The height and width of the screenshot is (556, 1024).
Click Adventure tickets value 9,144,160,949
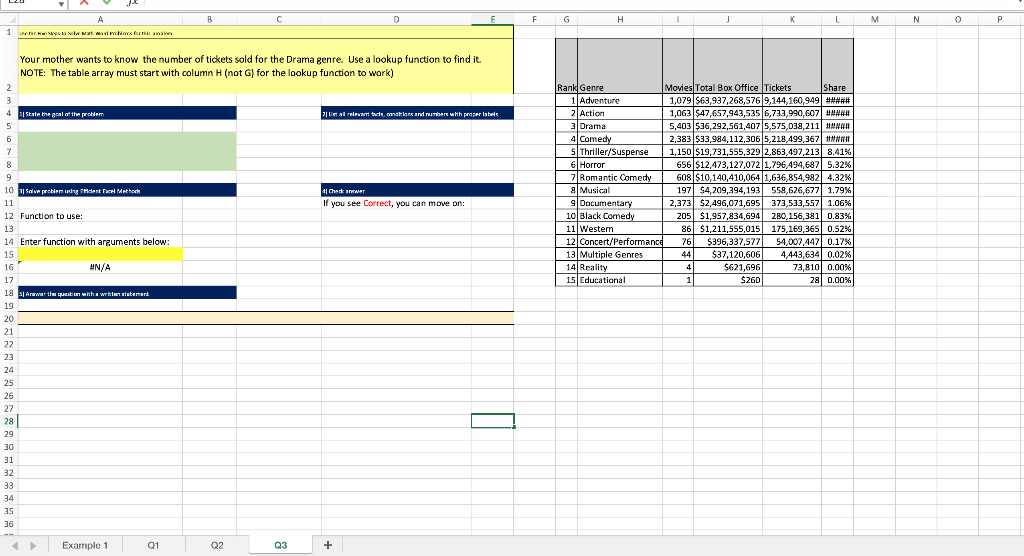792,101
